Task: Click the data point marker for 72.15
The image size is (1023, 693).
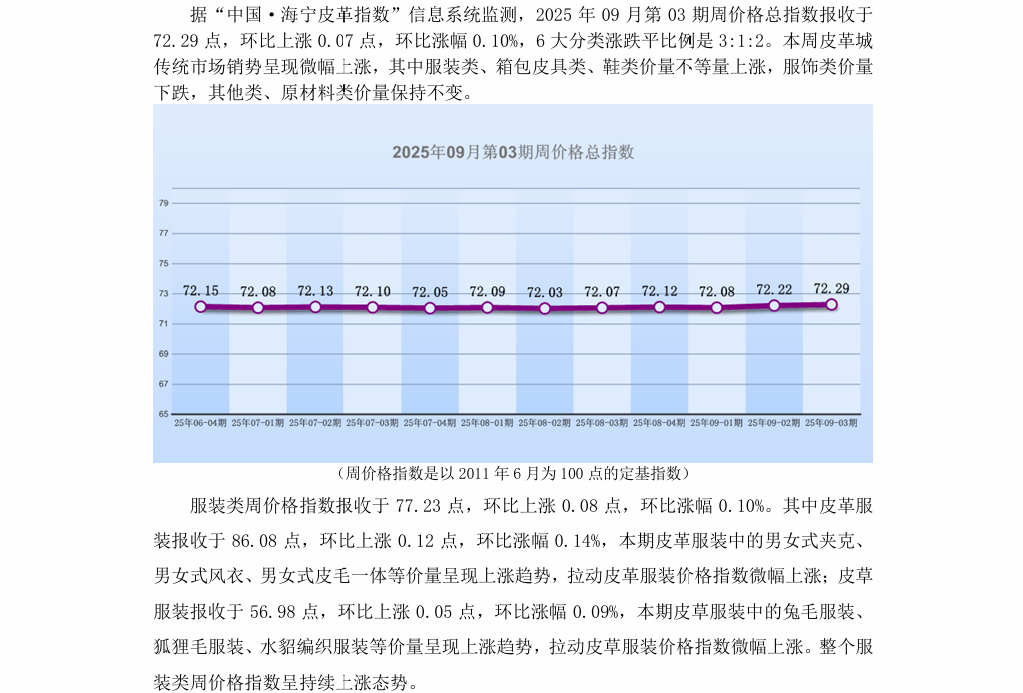Action: point(201,307)
